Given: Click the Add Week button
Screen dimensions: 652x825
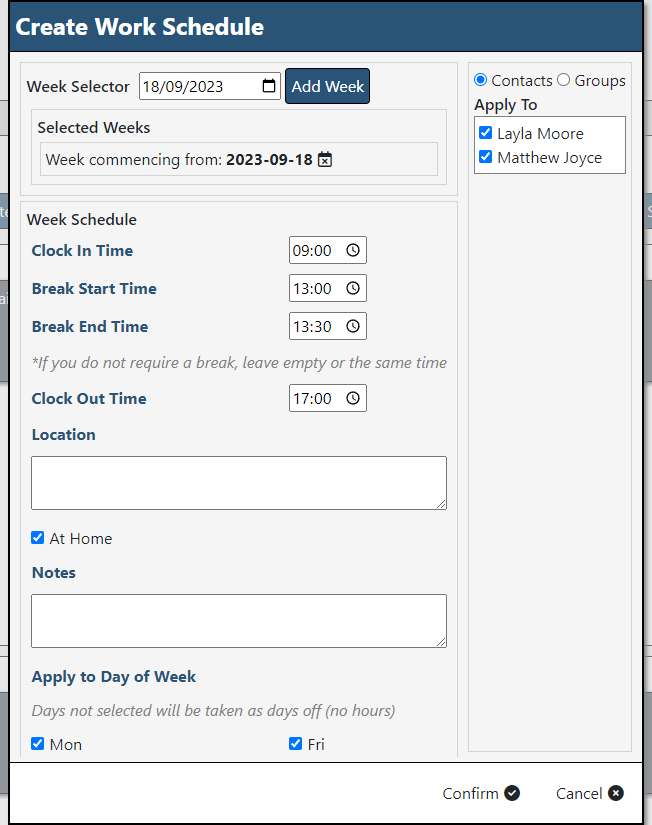Looking at the screenshot, I should (x=327, y=86).
